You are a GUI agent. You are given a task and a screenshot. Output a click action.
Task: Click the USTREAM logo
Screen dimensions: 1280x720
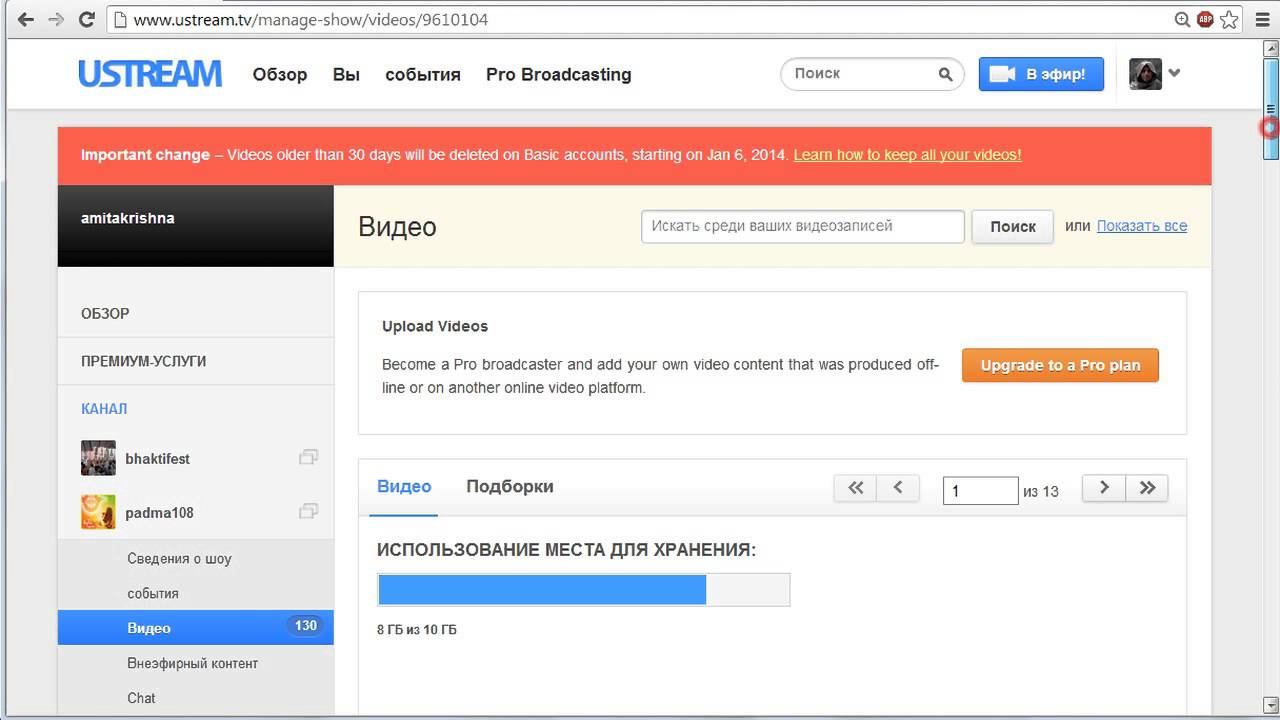click(x=150, y=74)
